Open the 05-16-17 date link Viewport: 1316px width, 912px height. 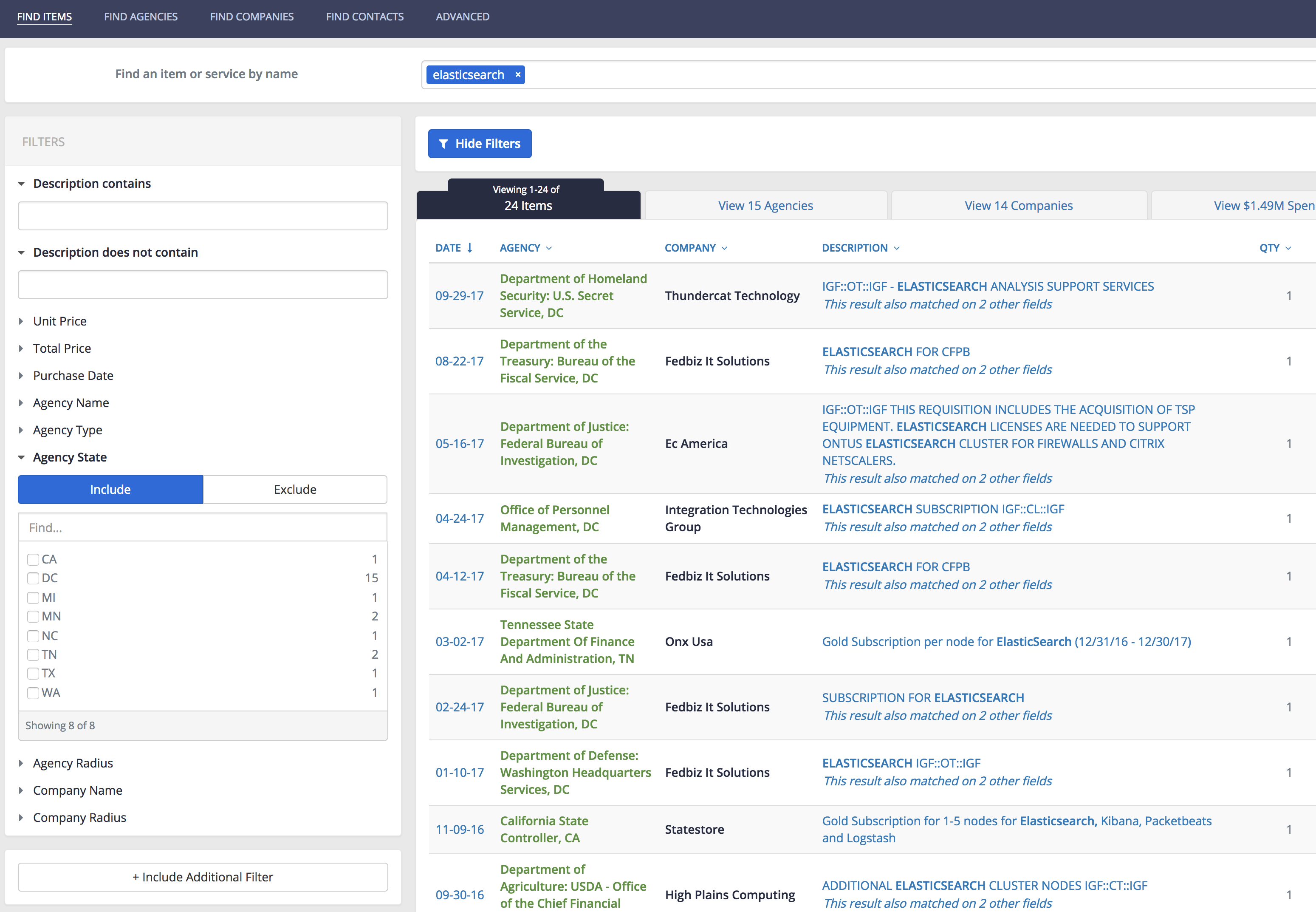459,443
